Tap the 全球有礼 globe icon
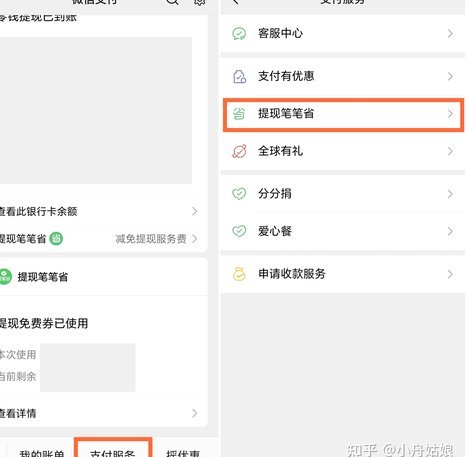466x457 pixels. (x=239, y=151)
